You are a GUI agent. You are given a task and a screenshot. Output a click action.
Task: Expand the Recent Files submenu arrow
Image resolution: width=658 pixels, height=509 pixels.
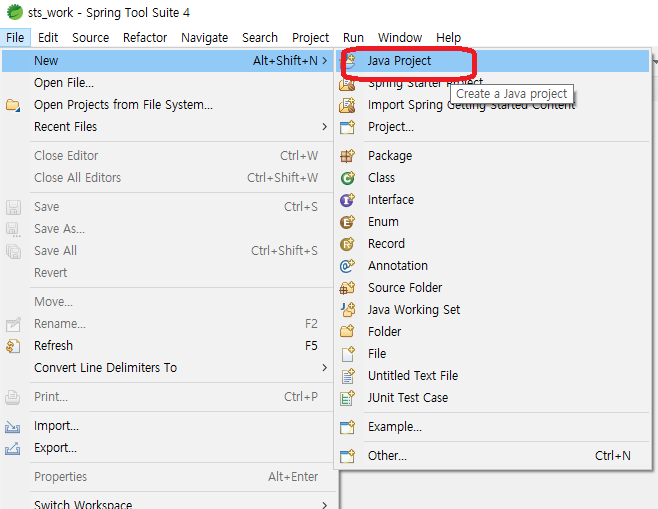pyautogui.click(x=324, y=126)
